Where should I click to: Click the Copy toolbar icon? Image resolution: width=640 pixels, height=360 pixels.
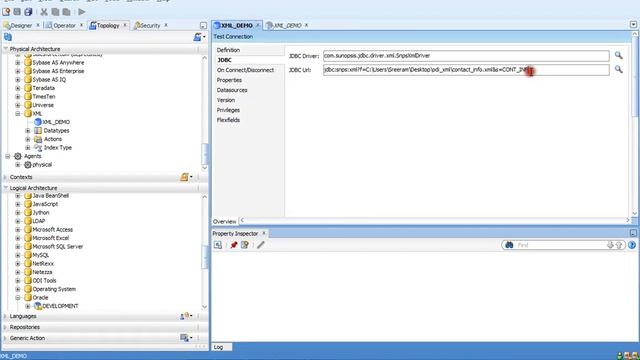click(55, 12)
